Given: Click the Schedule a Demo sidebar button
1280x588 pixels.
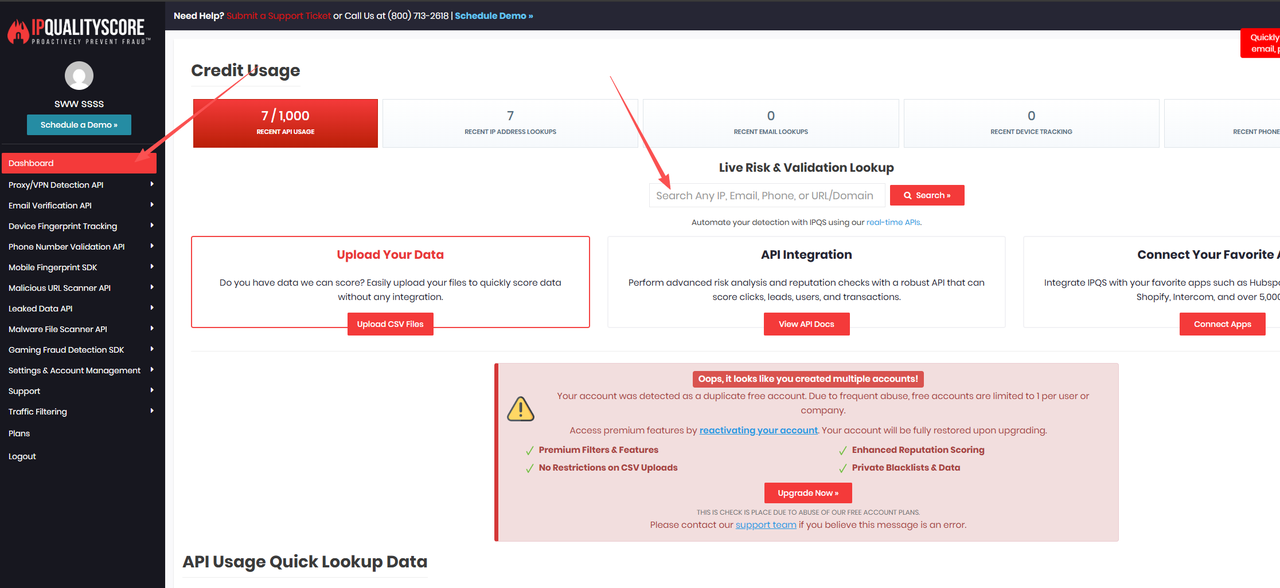Looking at the screenshot, I should [79, 125].
